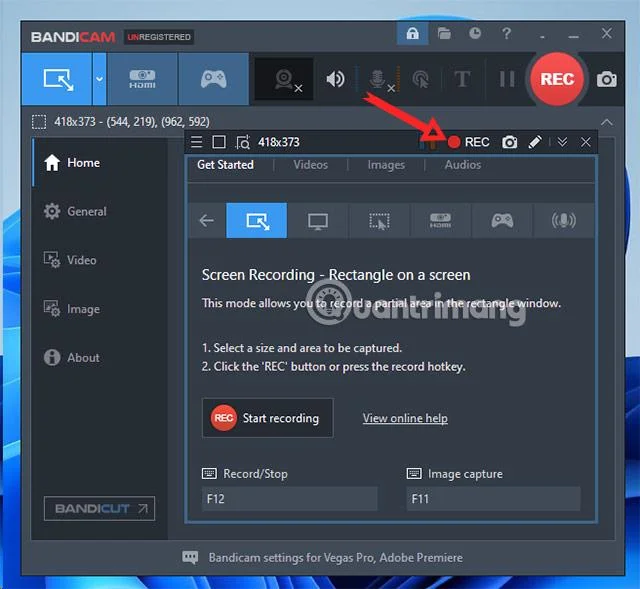Image resolution: width=640 pixels, height=589 pixels.
Task: Select the fullscreen monitor mode tile
Action: (318, 220)
